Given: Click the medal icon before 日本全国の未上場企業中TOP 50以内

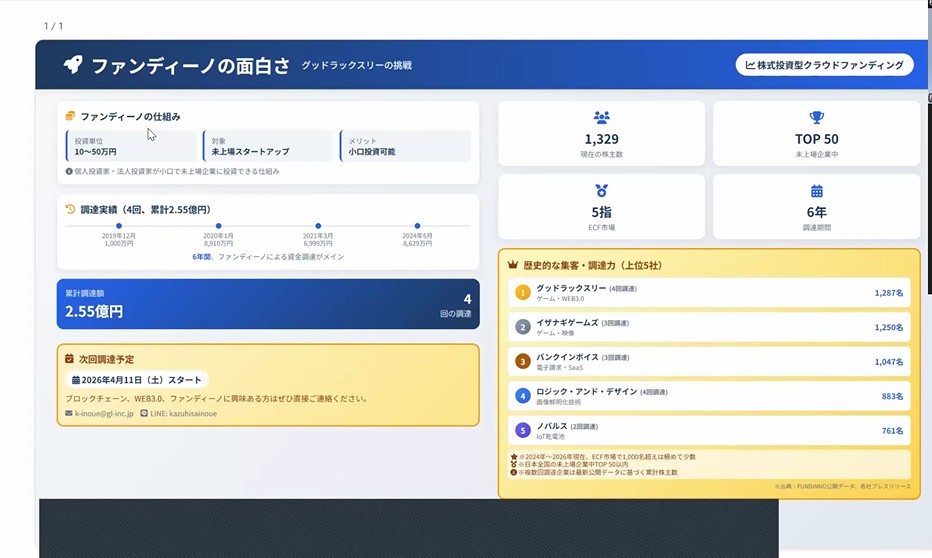Looking at the screenshot, I should (514, 464).
